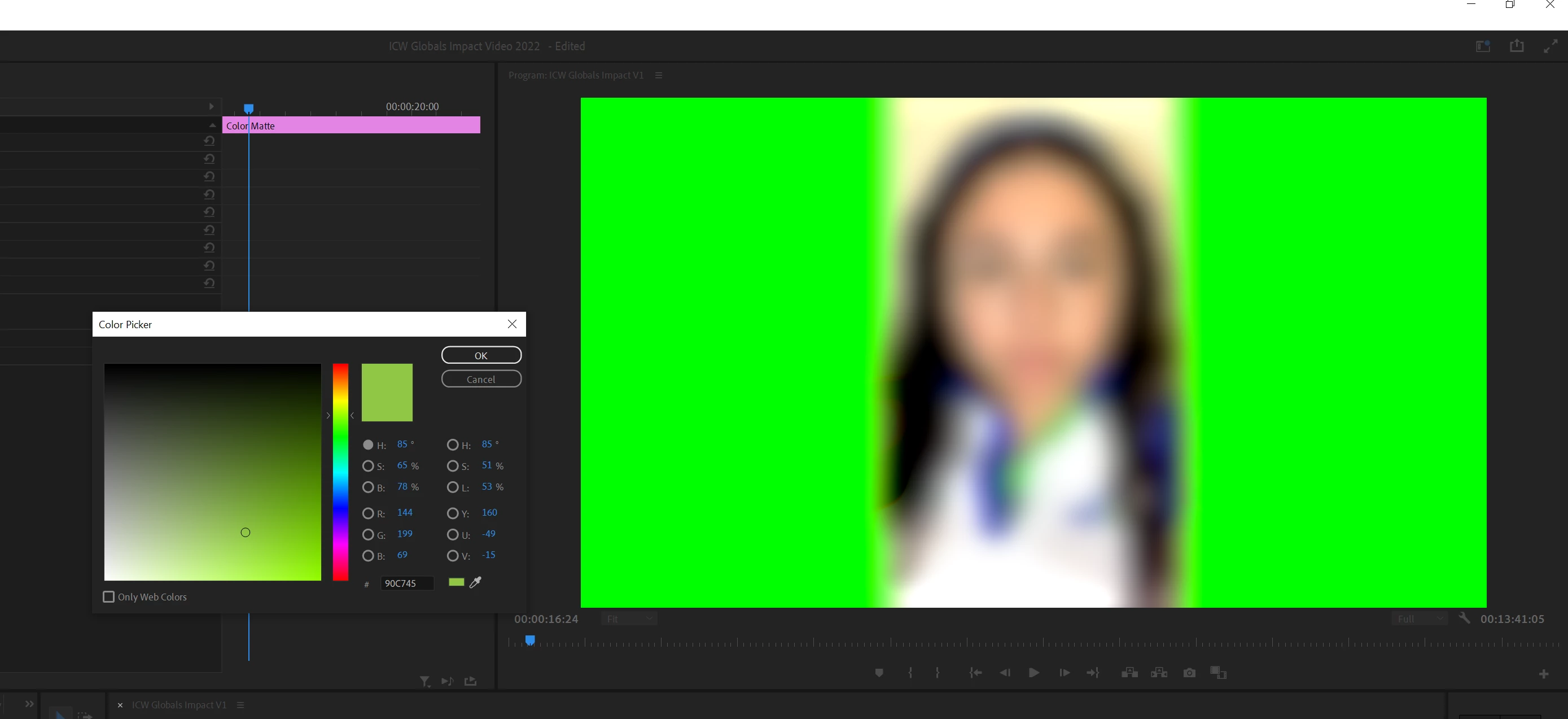Image resolution: width=1568 pixels, height=719 pixels.
Task: Click the Mark In bracket icon
Action: (x=910, y=673)
